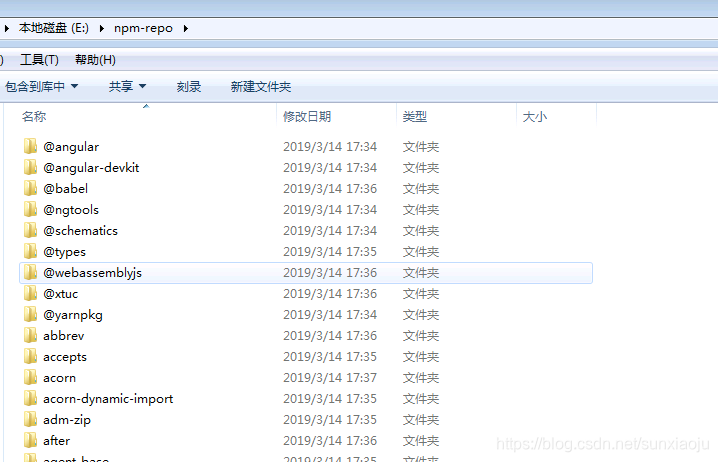Click the @webassemblyjs folder icon
This screenshot has width=718, height=462.
point(30,272)
